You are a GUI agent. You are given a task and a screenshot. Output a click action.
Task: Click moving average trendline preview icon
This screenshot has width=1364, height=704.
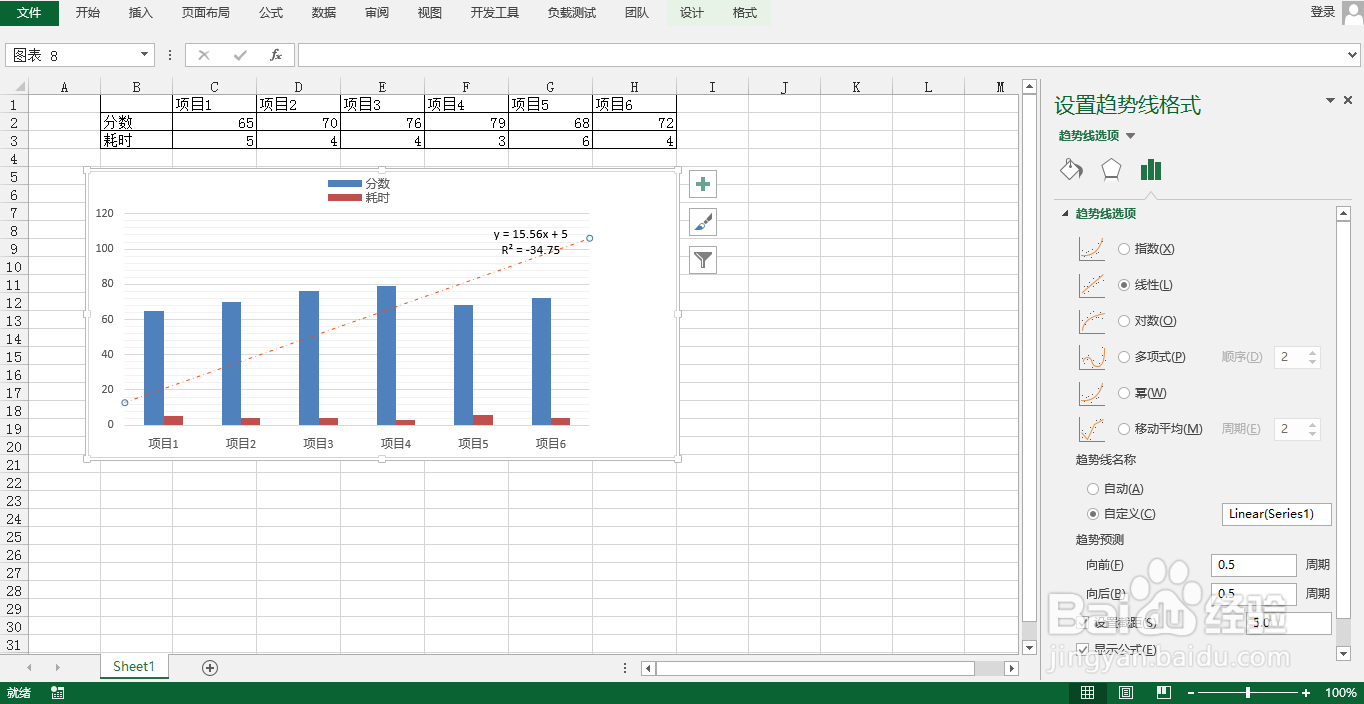click(x=1092, y=429)
